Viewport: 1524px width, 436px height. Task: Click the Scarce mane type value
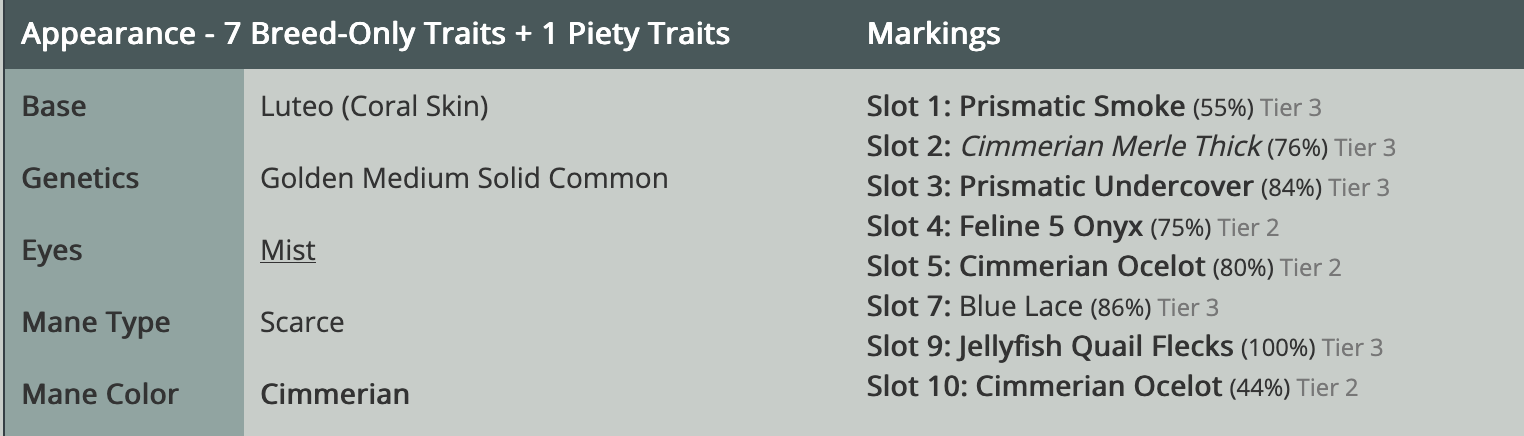pyautogui.click(x=302, y=322)
